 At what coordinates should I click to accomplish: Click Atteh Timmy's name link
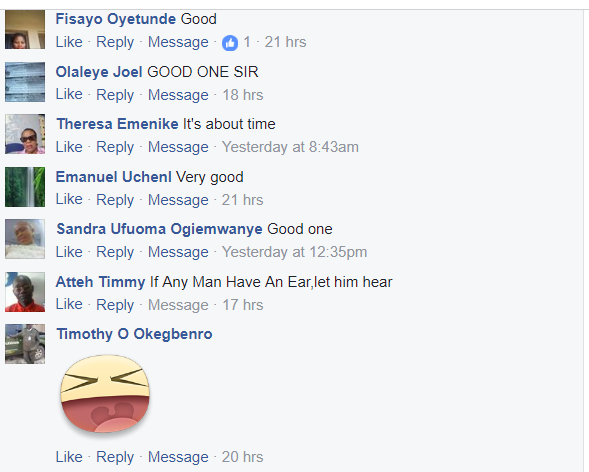coord(100,282)
